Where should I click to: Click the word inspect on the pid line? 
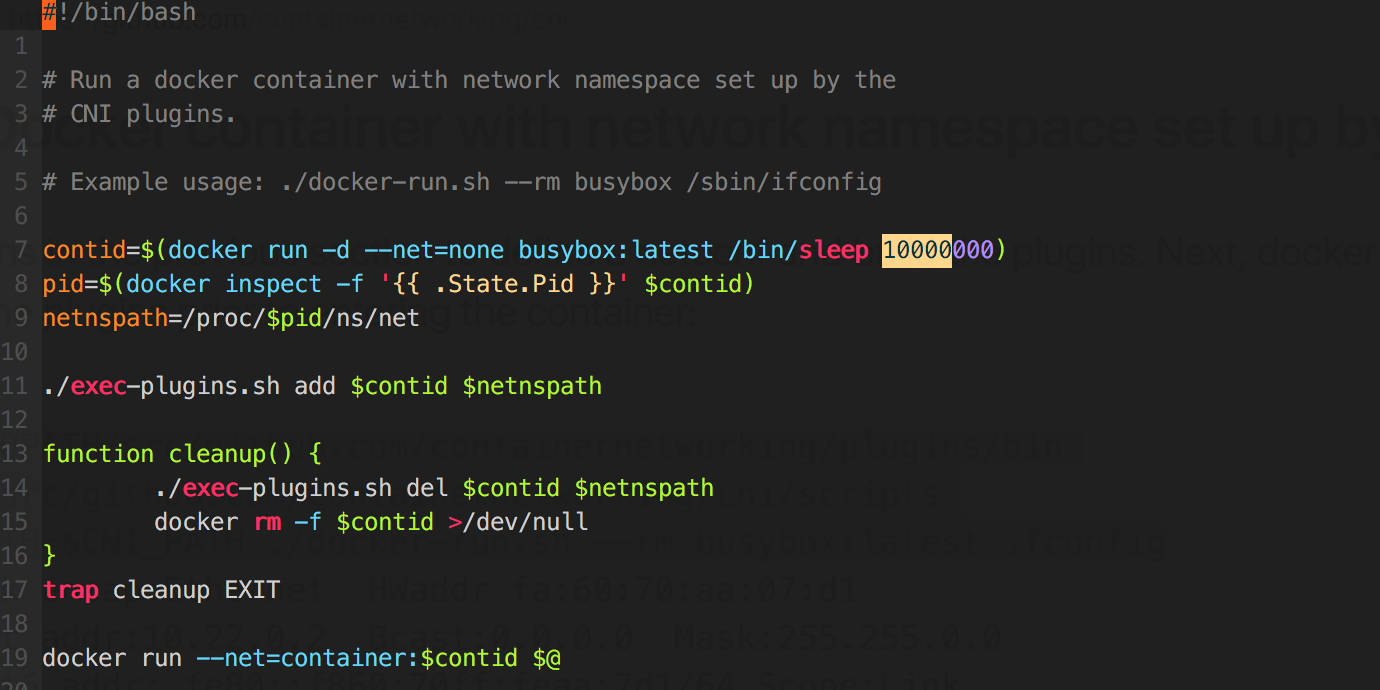point(267,284)
